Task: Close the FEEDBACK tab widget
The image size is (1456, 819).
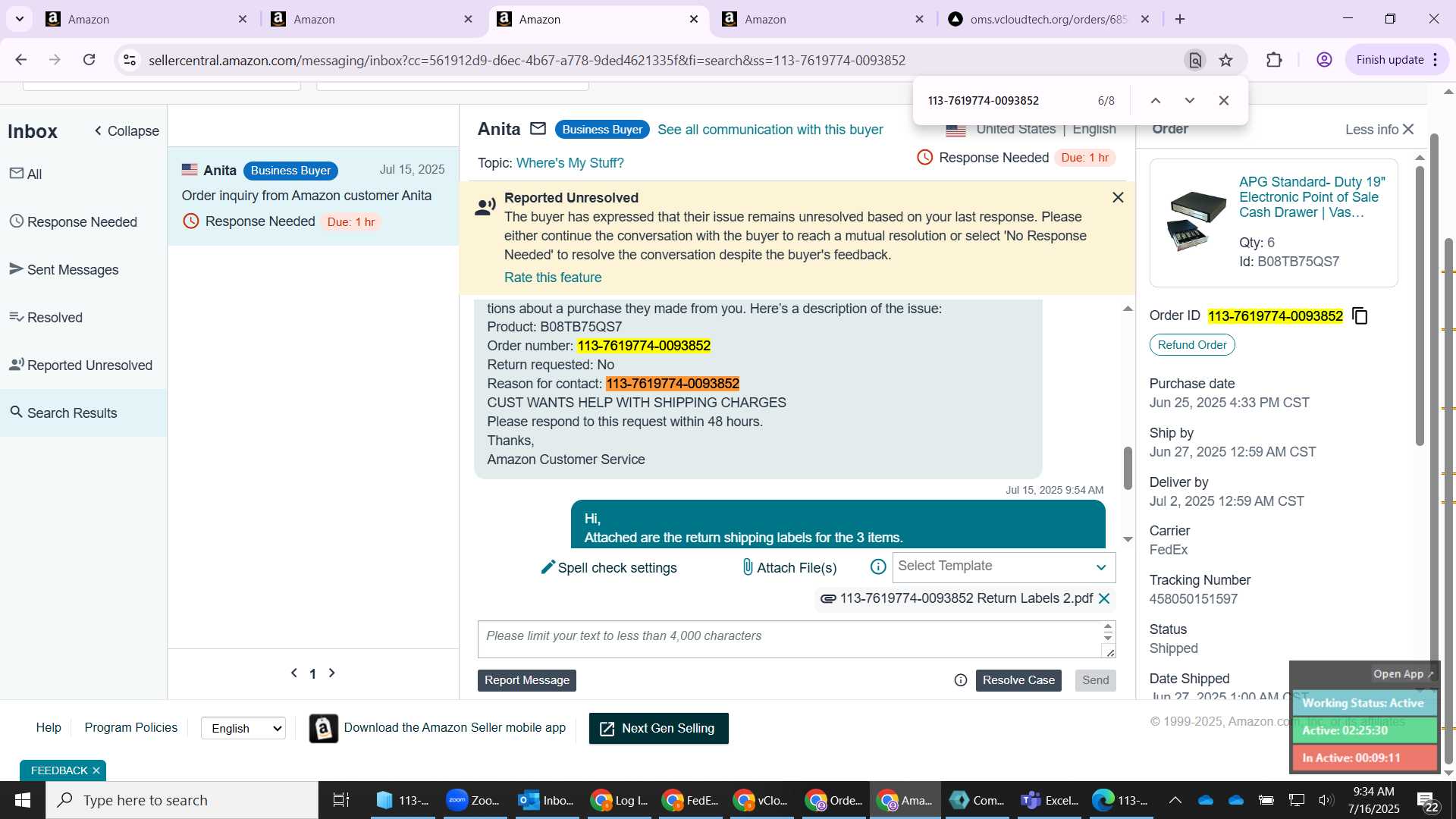Action: (96, 770)
